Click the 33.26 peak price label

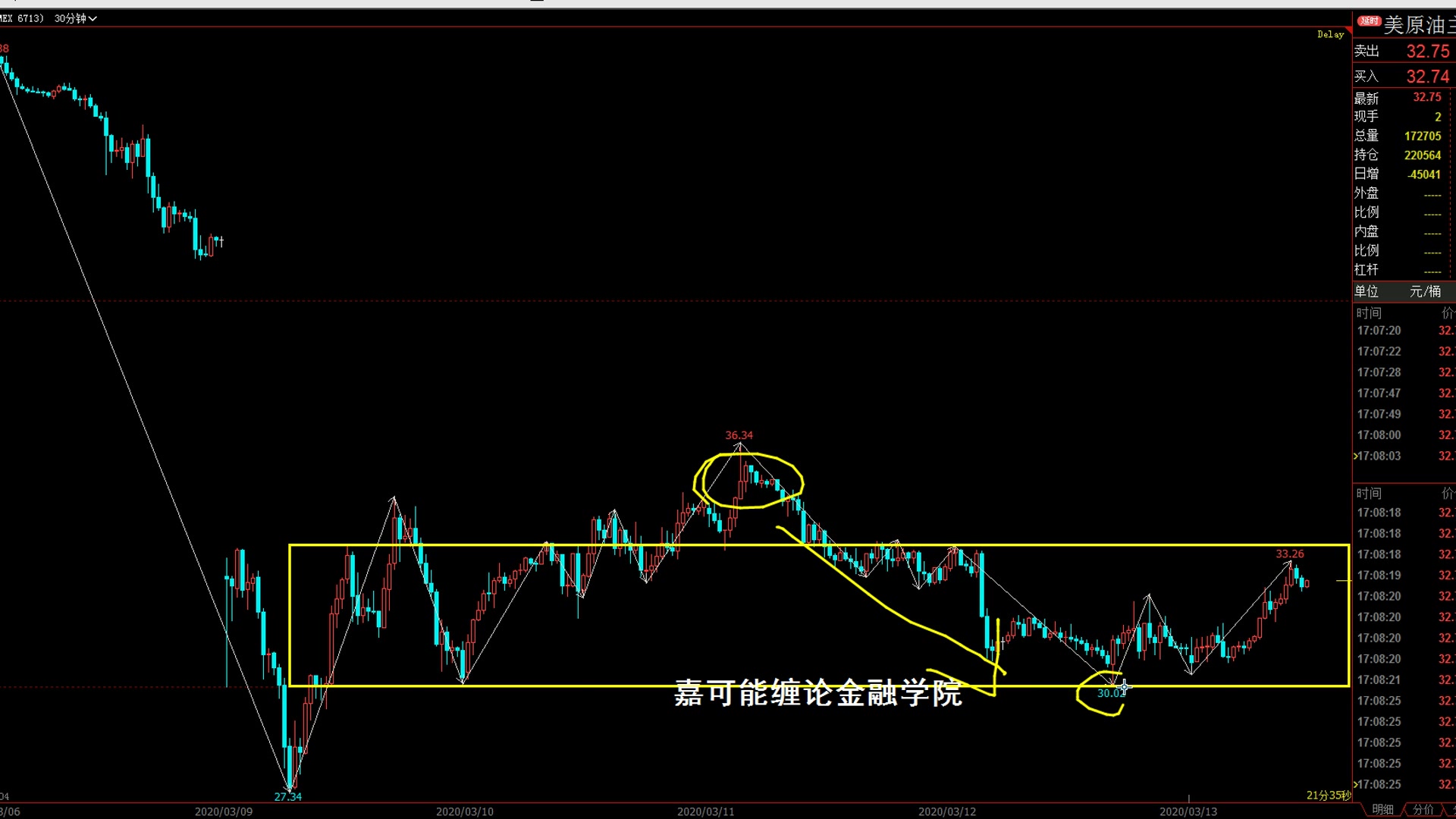[x=1289, y=554]
